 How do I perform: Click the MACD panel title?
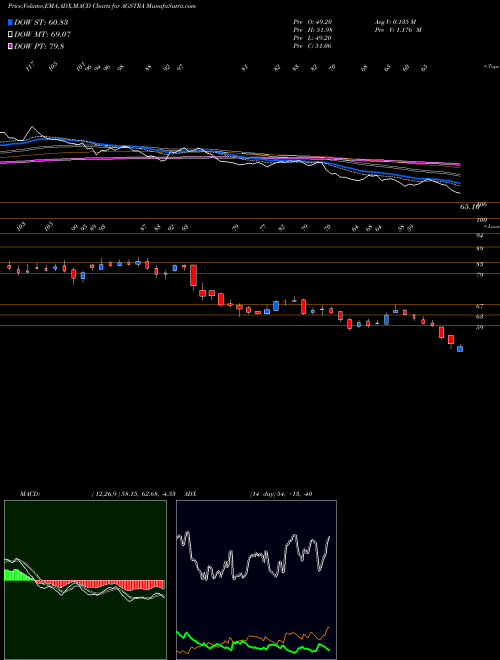coord(30,494)
